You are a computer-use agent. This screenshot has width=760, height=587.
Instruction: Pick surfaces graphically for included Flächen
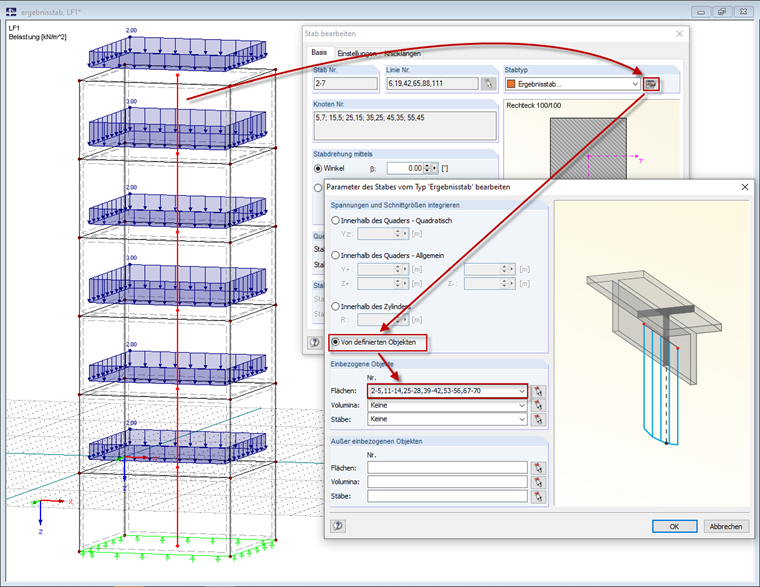(538, 391)
